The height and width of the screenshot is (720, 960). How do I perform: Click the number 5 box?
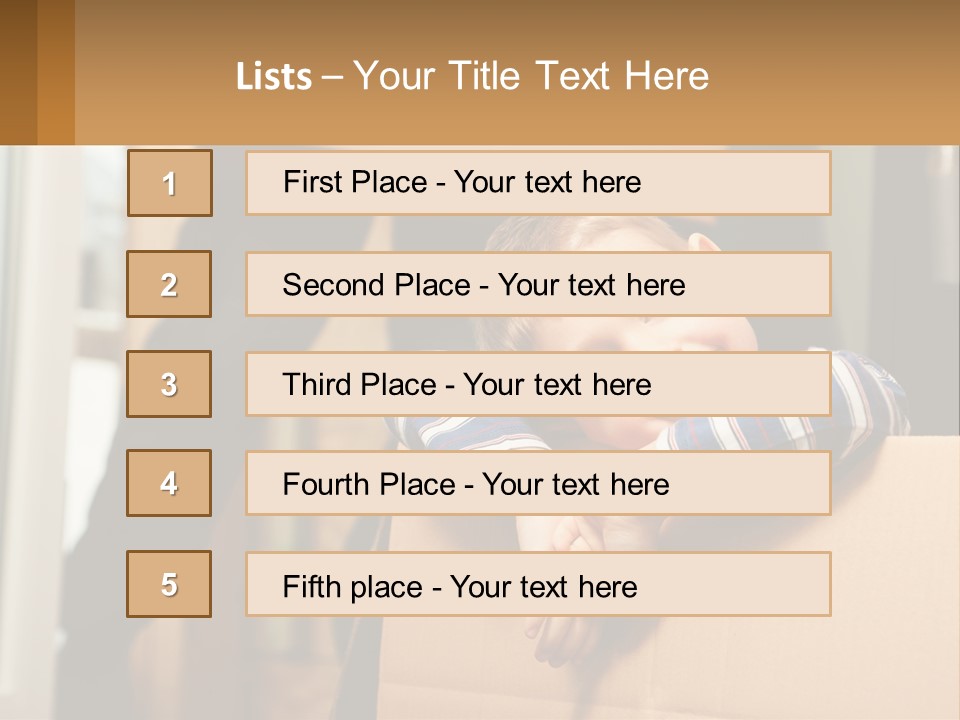click(x=169, y=584)
